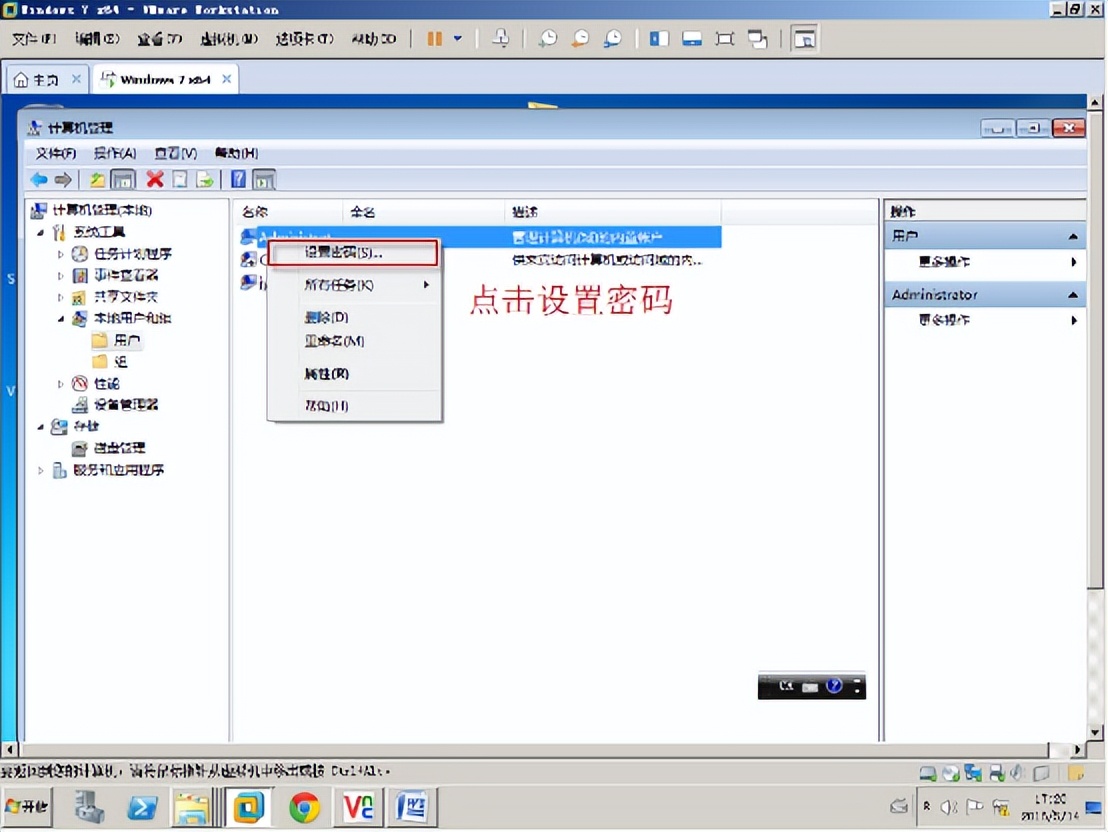Open the Word document from the taskbar
Screen dimensions: 1108x832
click(413, 806)
